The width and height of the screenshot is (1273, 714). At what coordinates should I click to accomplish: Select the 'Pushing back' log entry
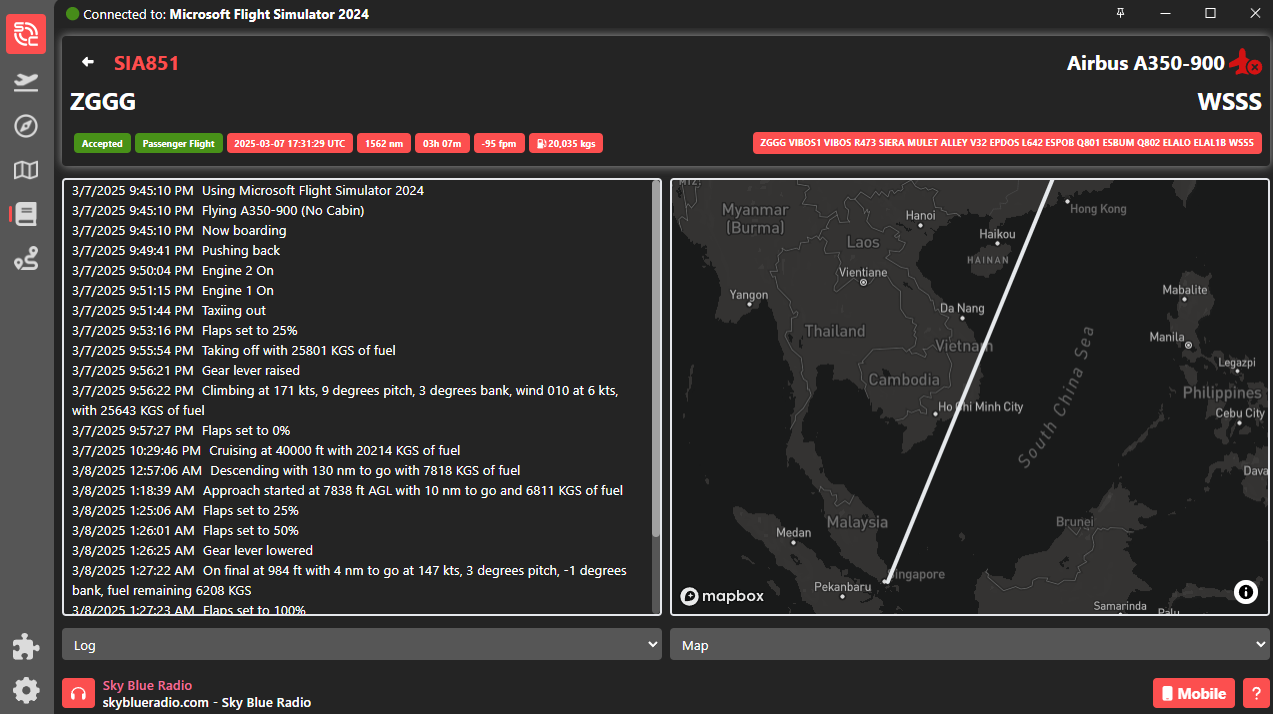click(x=176, y=250)
